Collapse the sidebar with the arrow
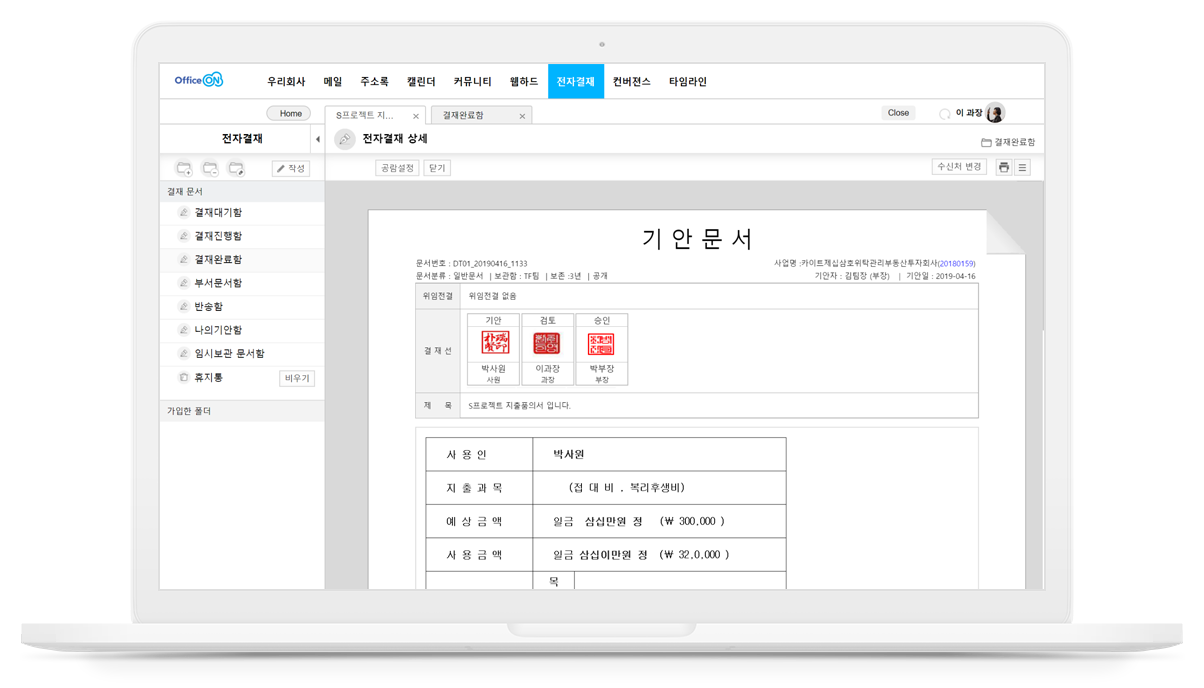The height and width of the screenshot is (688, 1204). tap(318, 140)
